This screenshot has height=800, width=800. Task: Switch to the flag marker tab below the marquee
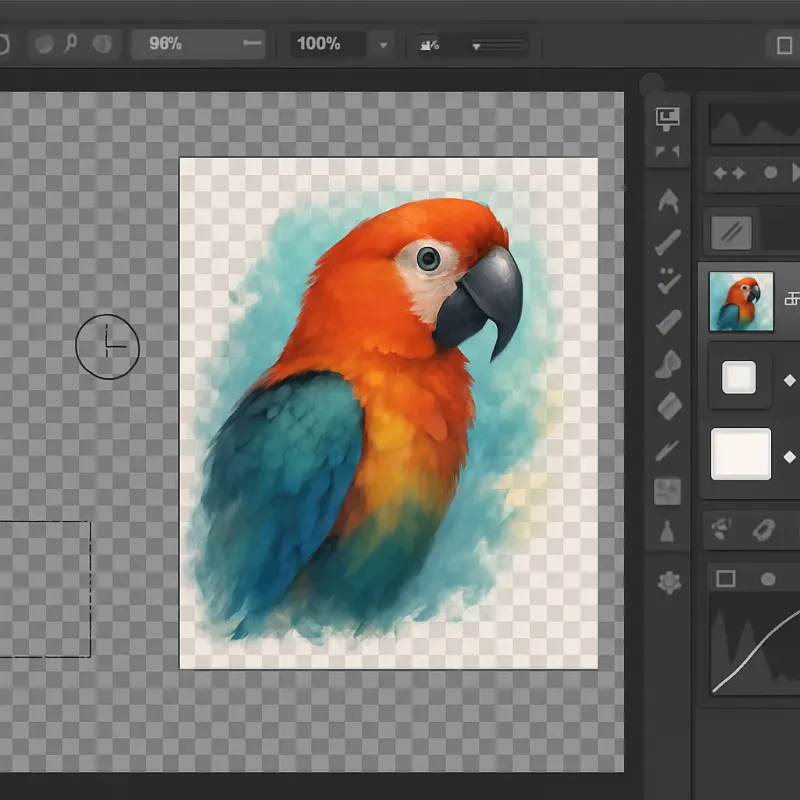click(667, 148)
